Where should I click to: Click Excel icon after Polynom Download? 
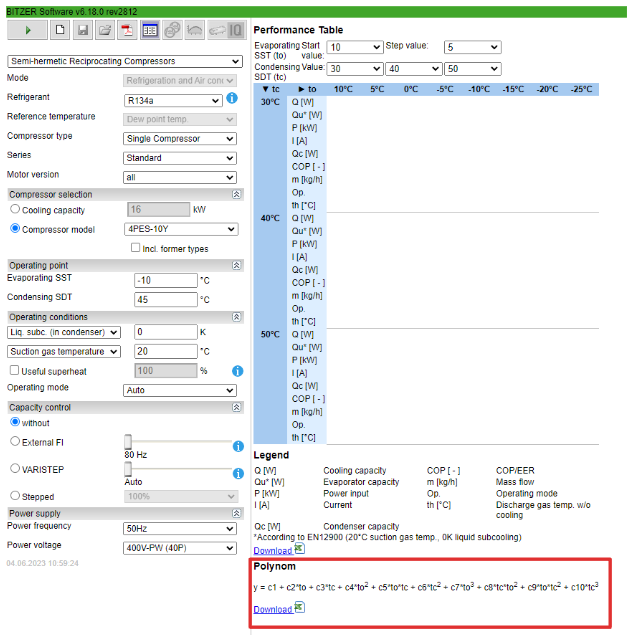tap(299, 607)
